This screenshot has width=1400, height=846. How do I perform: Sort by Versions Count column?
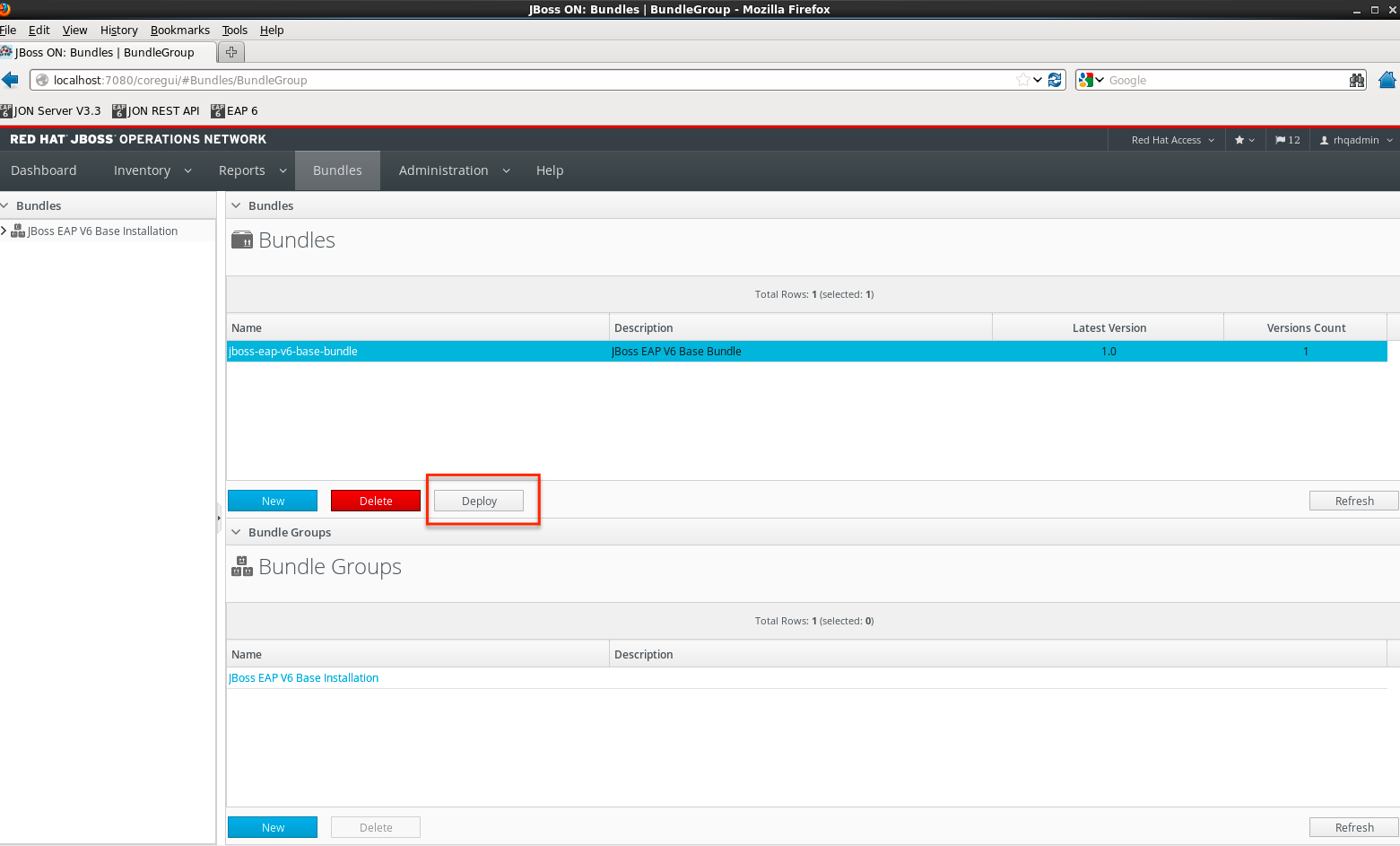click(1306, 327)
